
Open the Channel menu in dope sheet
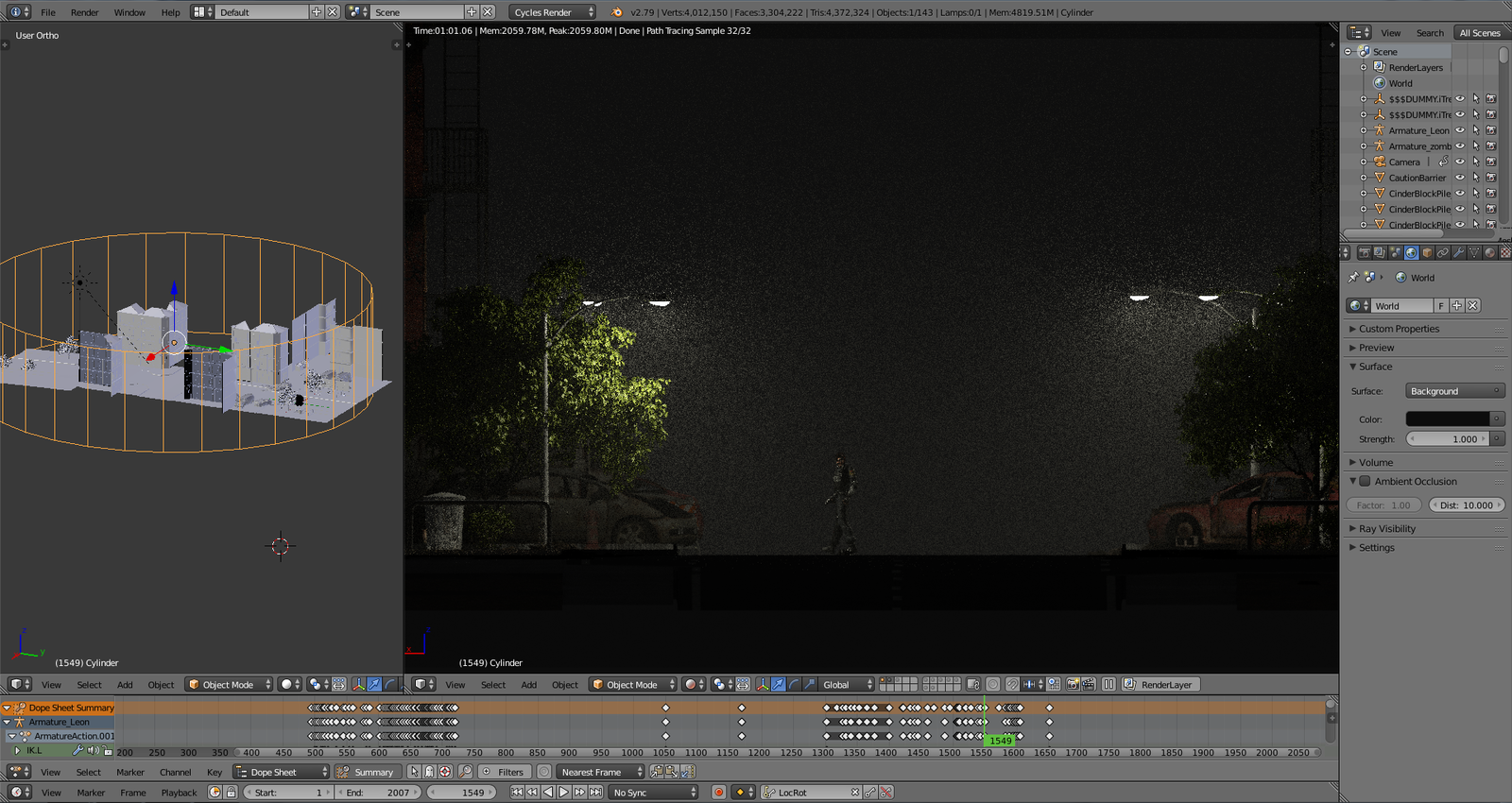(x=176, y=772)
